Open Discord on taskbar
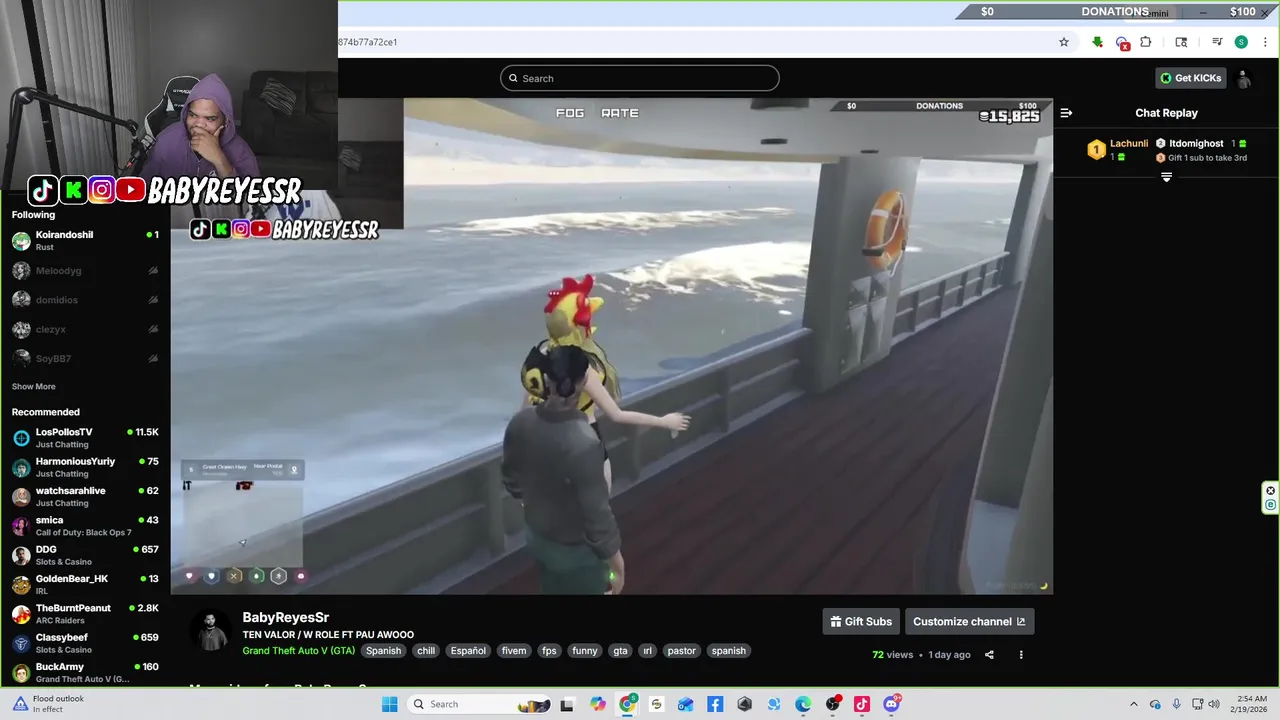The height and width of the screenshot is (720, 1280). click(x=891, y=704)
